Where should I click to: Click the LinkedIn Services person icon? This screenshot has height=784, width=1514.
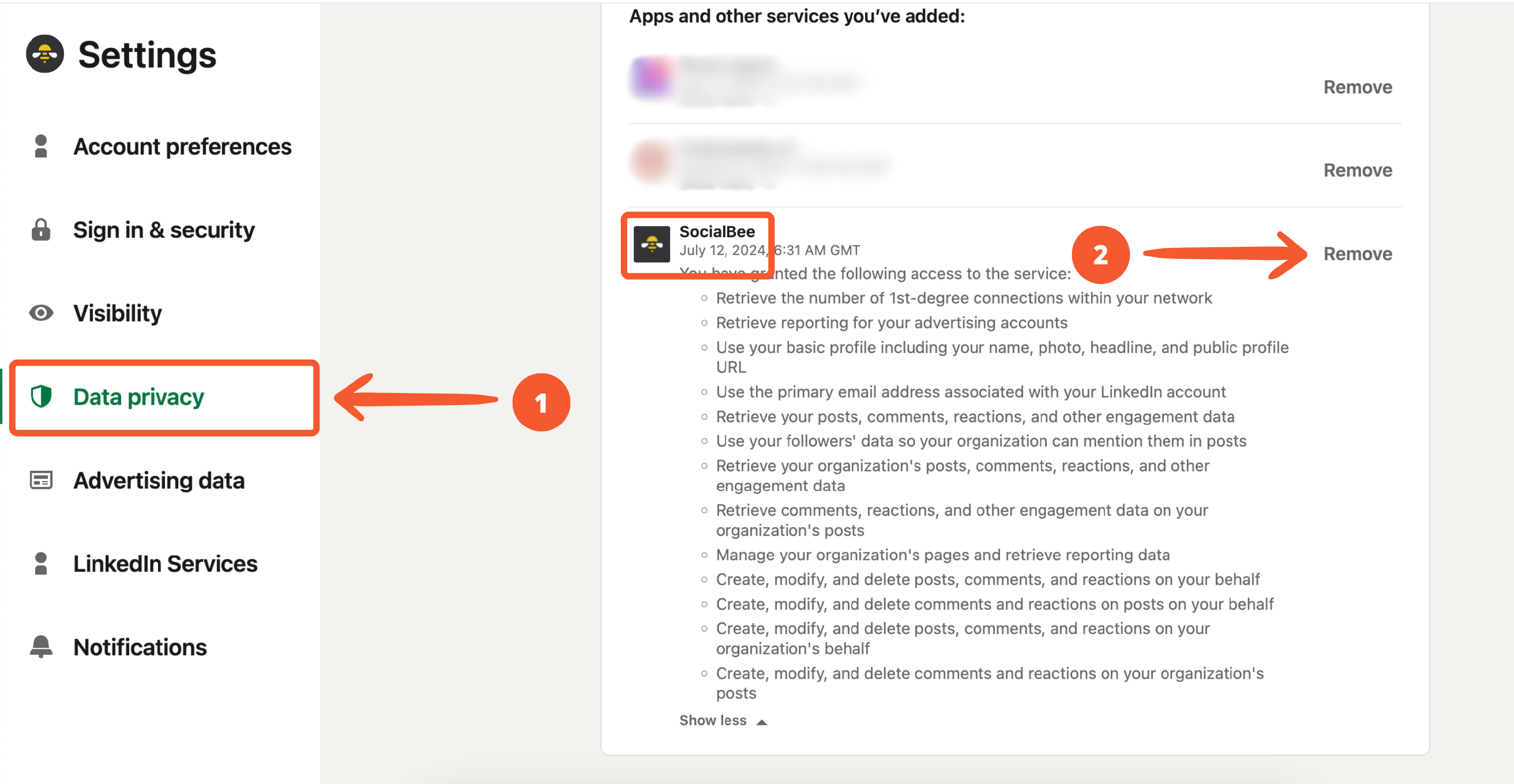tap(40, 564)
